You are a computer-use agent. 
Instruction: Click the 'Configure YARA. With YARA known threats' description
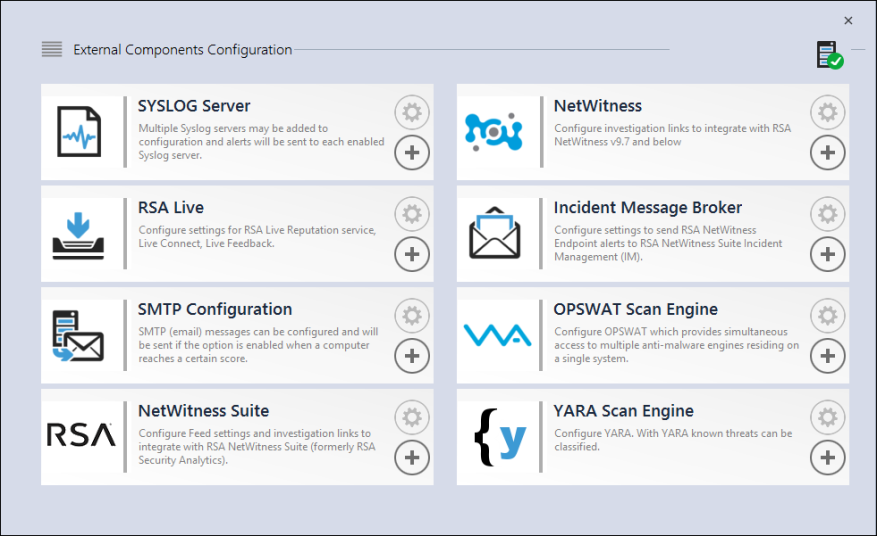click(x=673, y=440)
